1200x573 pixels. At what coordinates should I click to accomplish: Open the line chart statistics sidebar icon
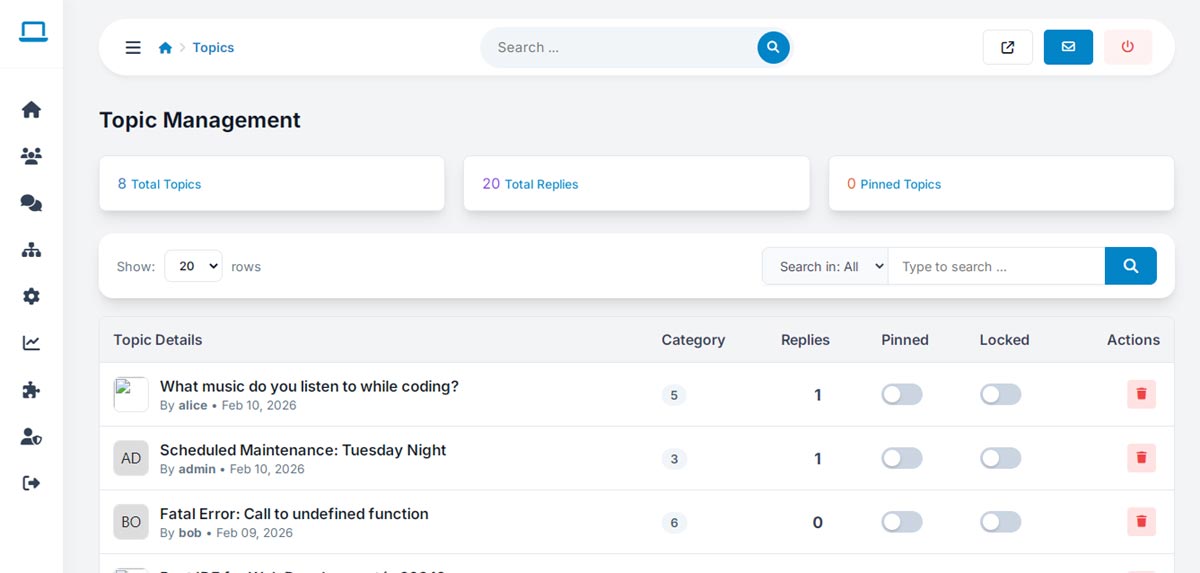31,343
